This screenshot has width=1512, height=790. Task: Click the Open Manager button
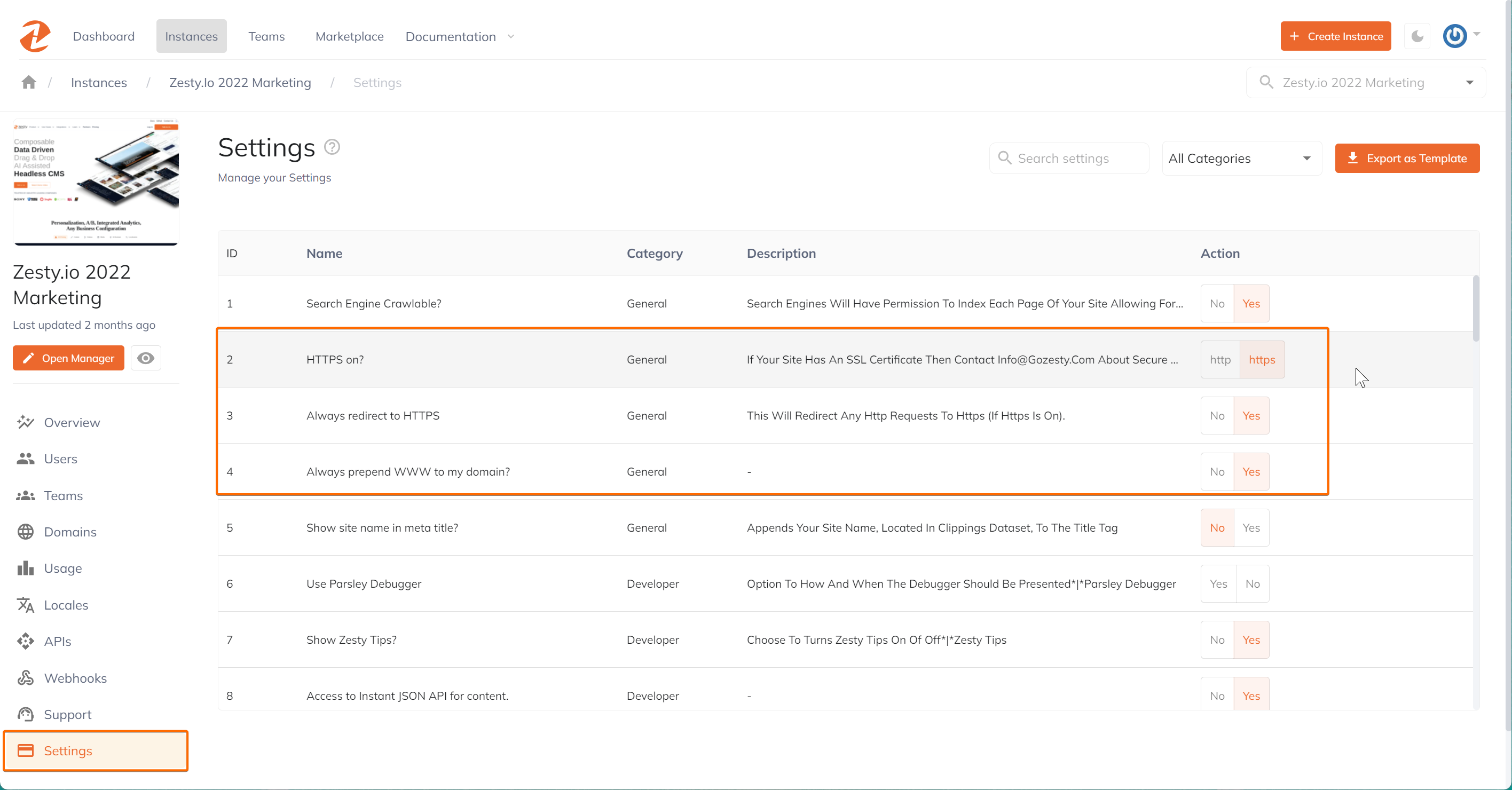(x=69, y=358)
